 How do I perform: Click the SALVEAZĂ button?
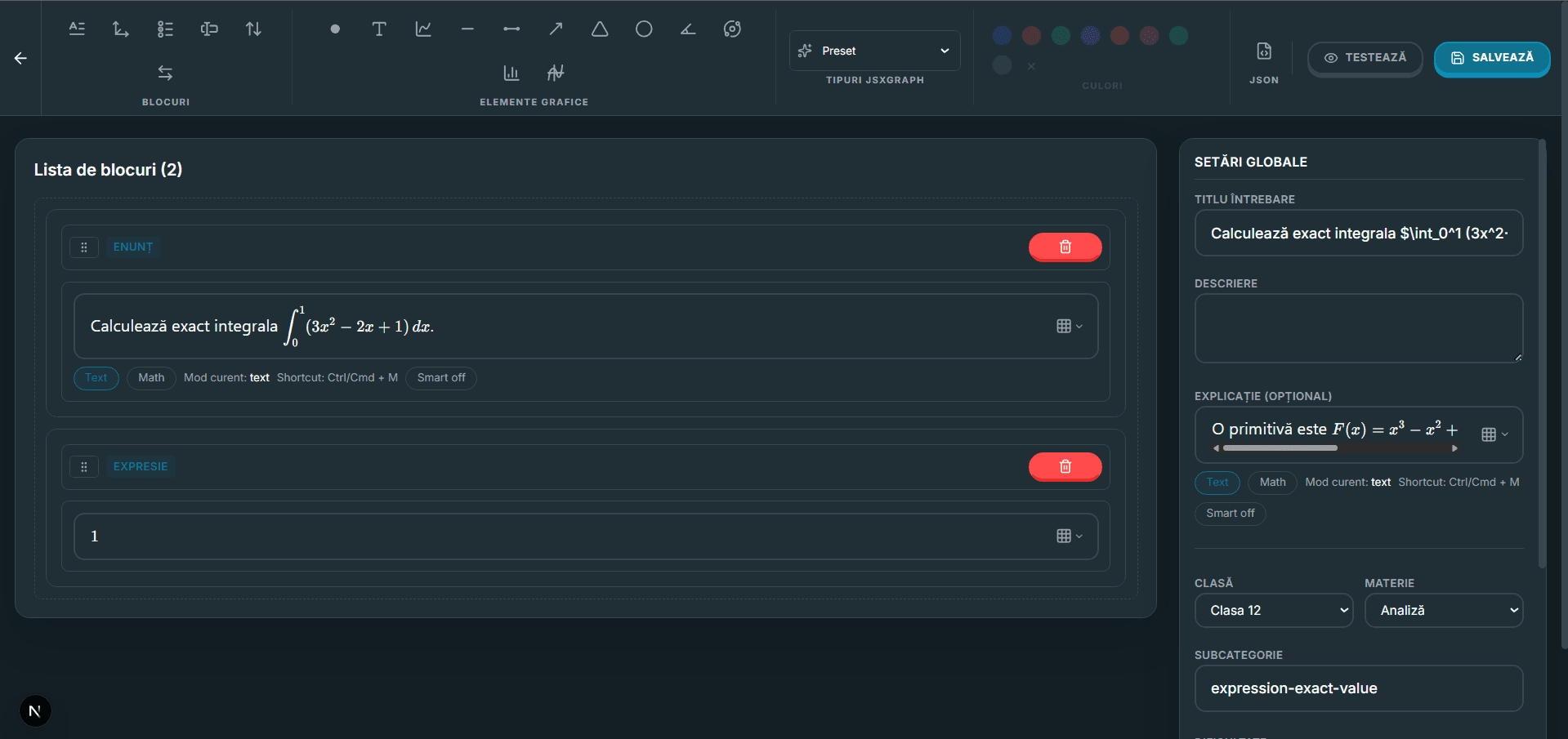pos(1492,58)
